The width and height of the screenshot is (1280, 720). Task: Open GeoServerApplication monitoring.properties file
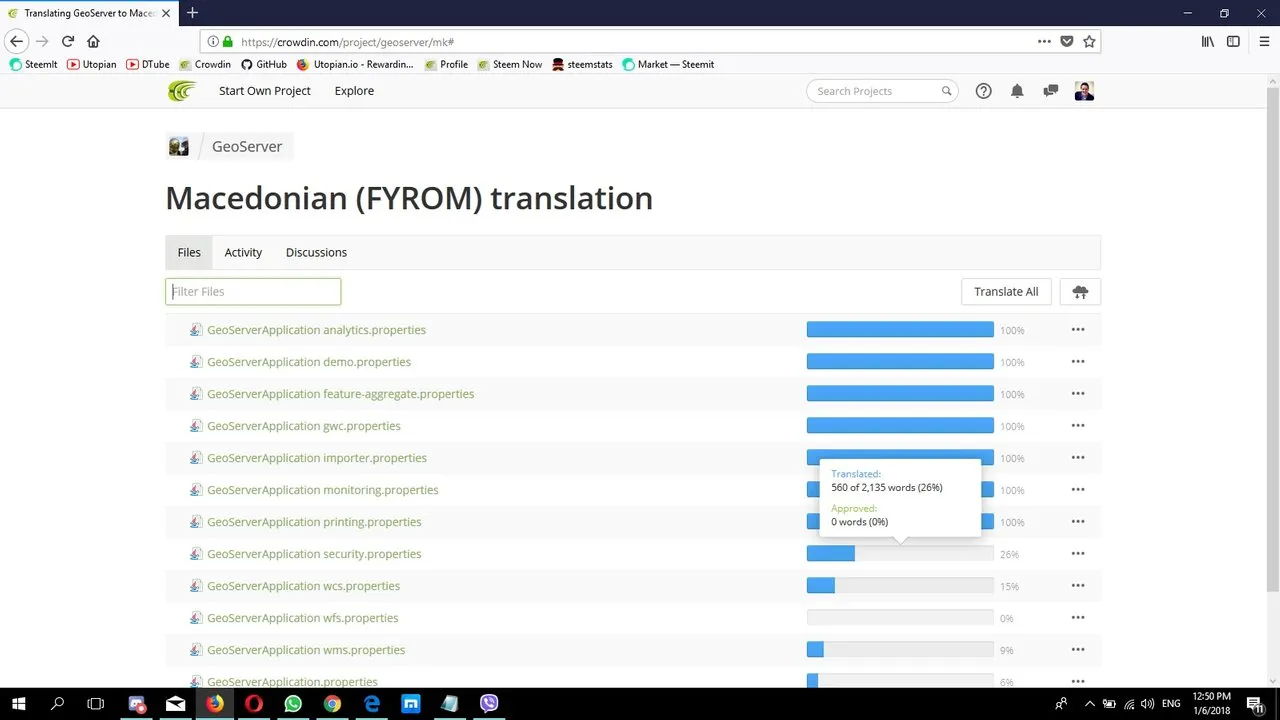(x=322, y=490)
